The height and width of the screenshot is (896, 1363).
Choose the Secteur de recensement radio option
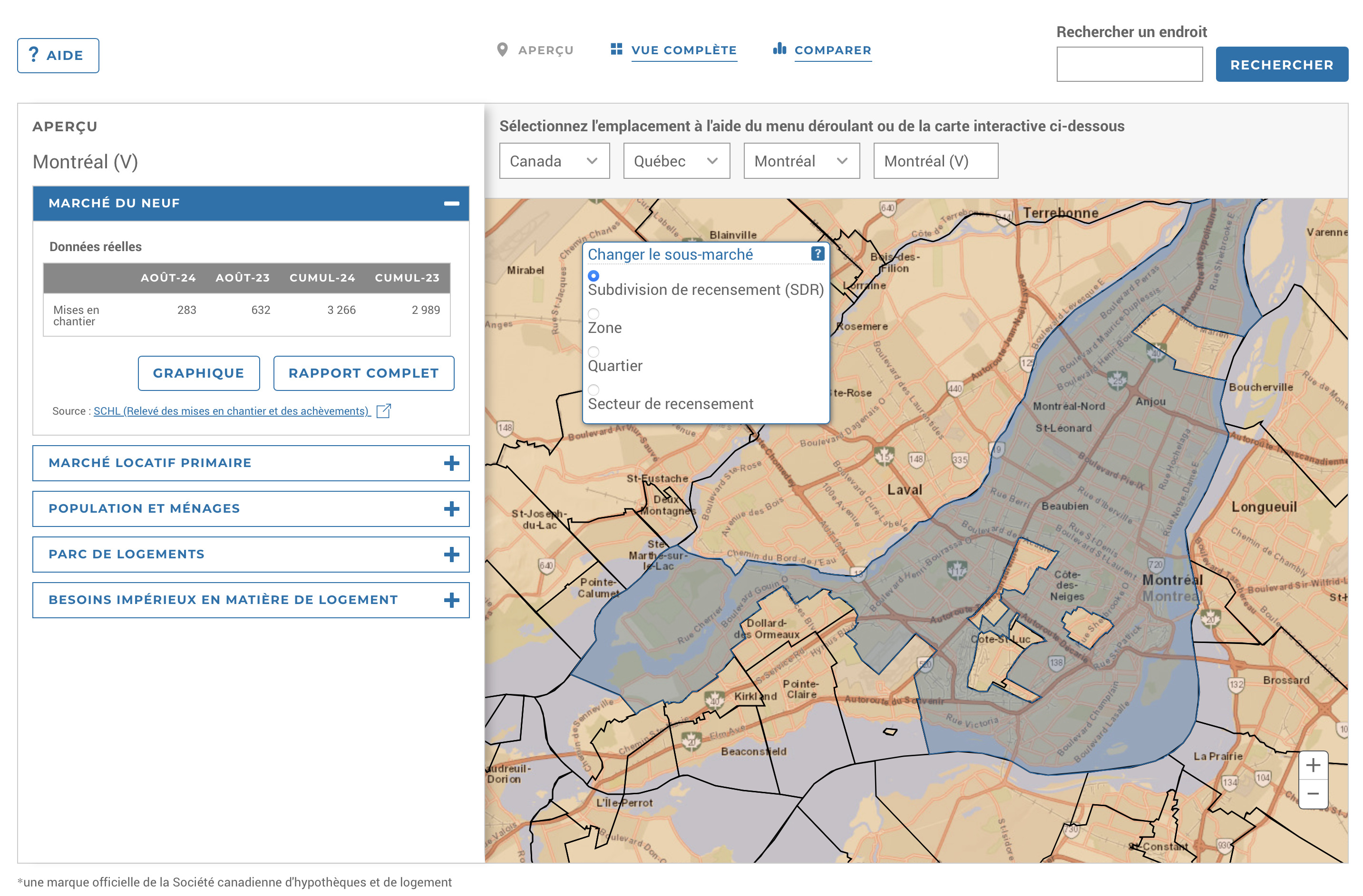[594, 390]
